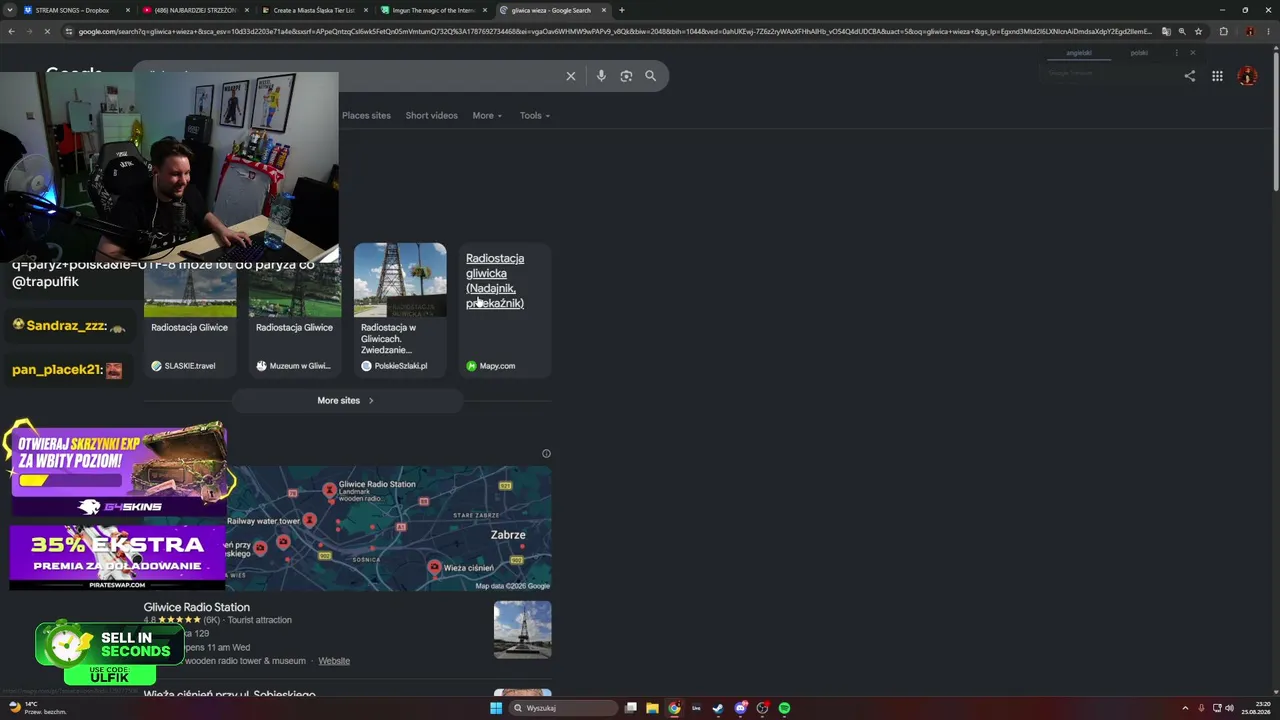This screenshot has width=1280, height=720.
Task: Expand the More search filters dropdown
Action: pos(487,116)
